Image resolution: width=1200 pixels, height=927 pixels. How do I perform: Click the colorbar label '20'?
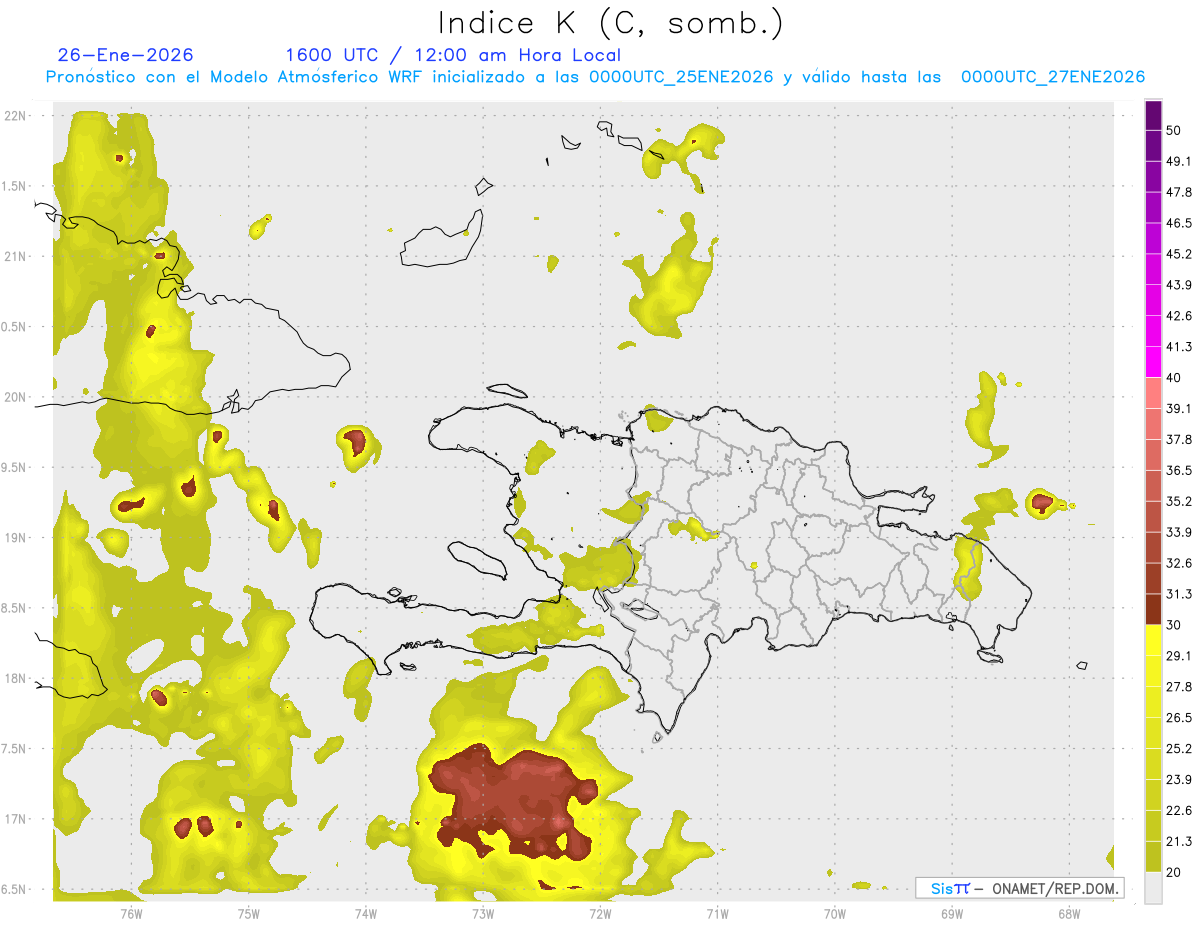tap(1174, 872)
